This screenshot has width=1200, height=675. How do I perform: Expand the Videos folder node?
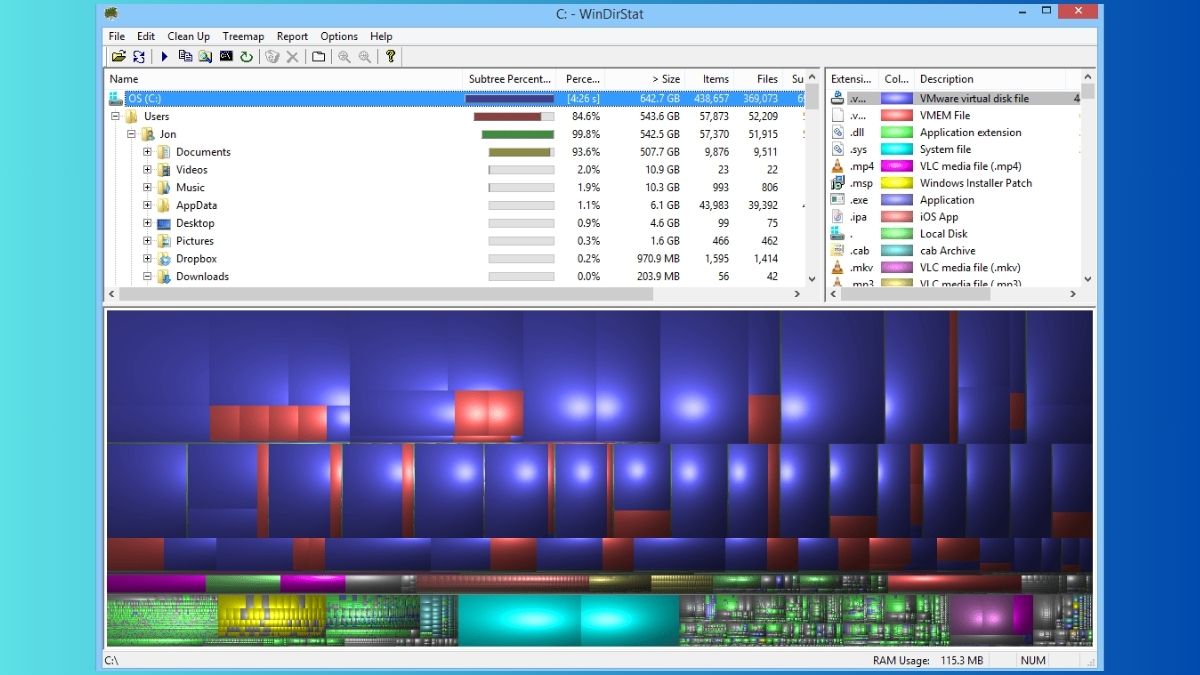[x=147, y=170]
